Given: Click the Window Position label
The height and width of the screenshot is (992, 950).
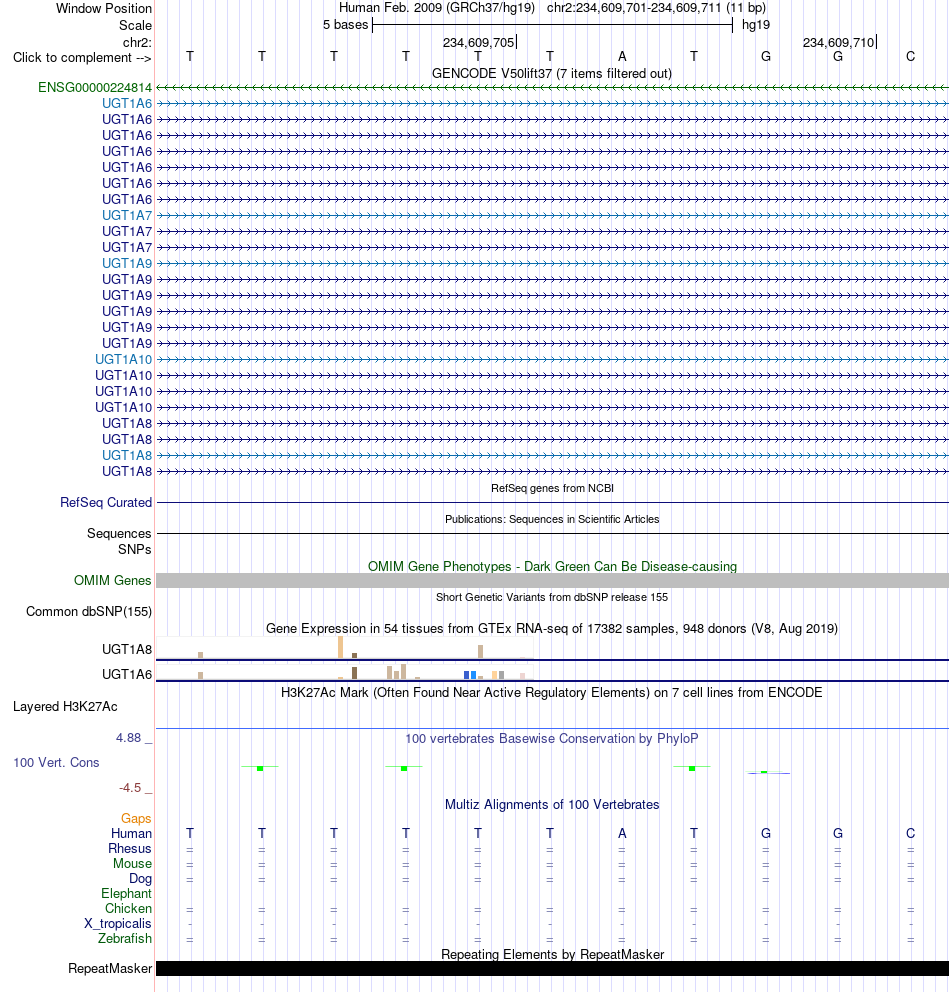Looking at the screenshot, I should click(x=104, y=8).
